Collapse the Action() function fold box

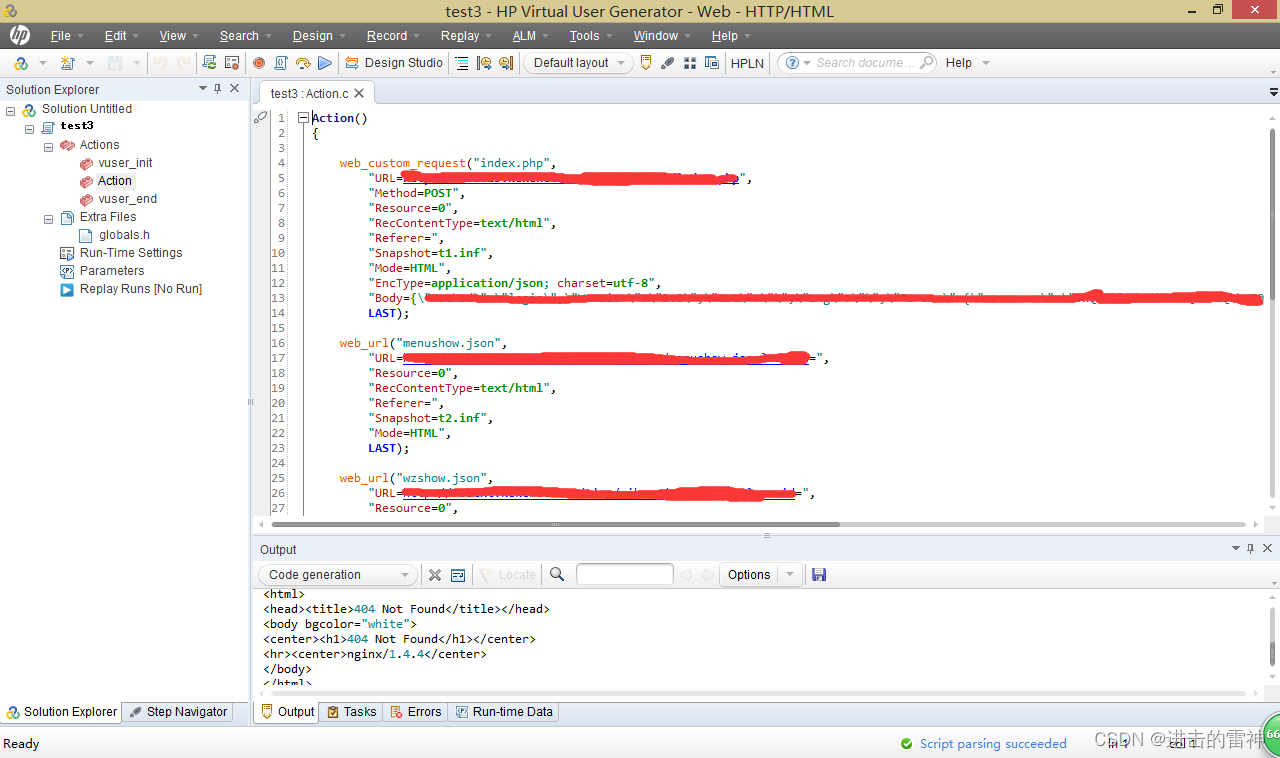[x=303, y=118]
